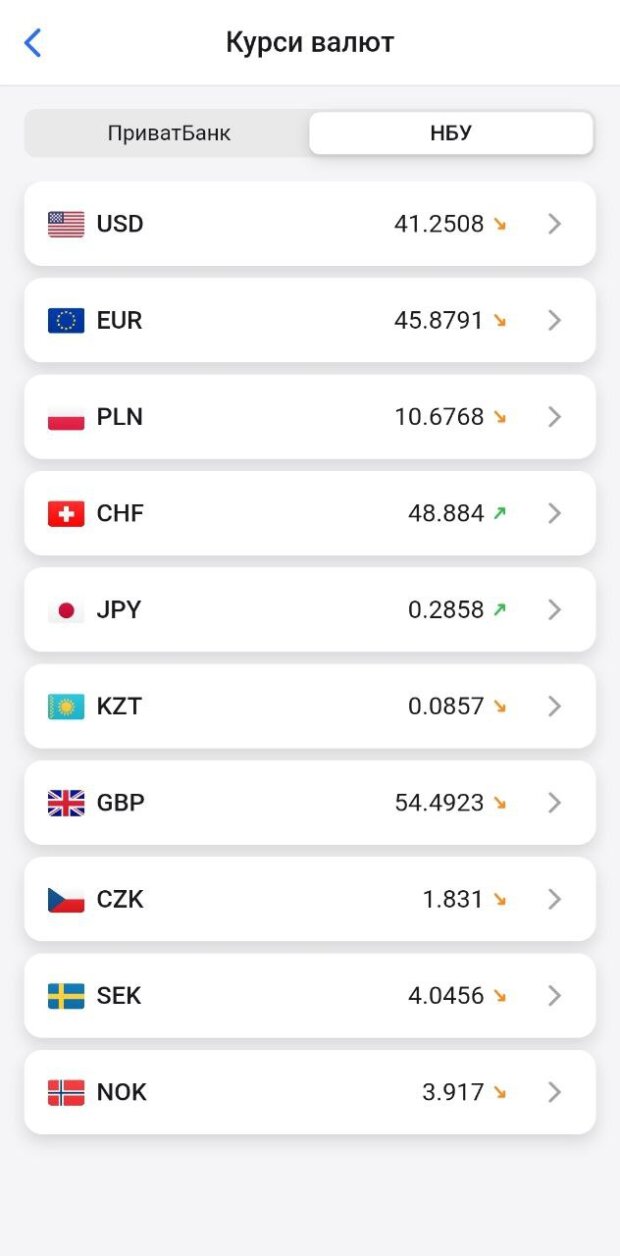Click the CHF green up trend arrow

(500, 513)
